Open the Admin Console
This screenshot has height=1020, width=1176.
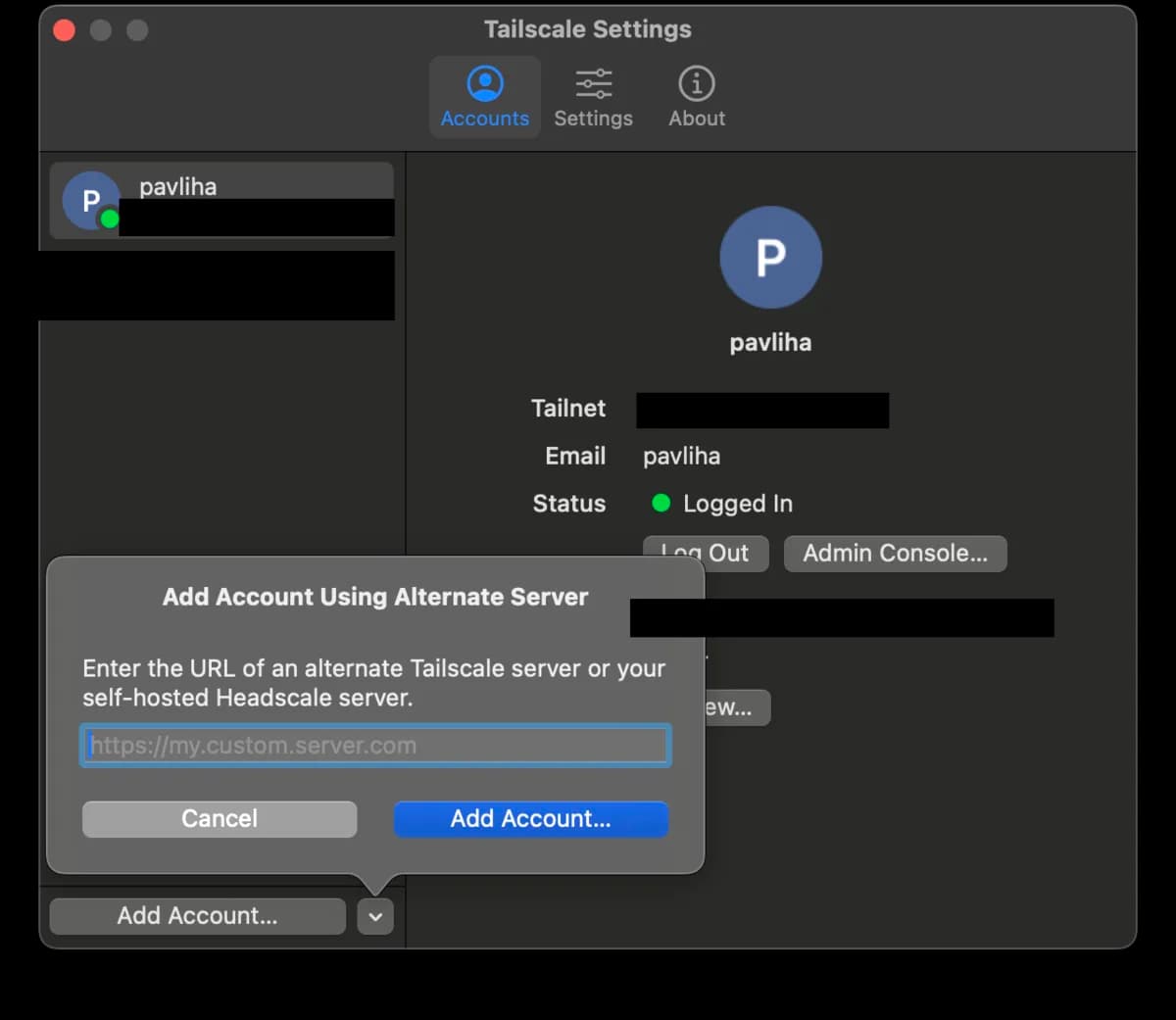click(895, 554)
